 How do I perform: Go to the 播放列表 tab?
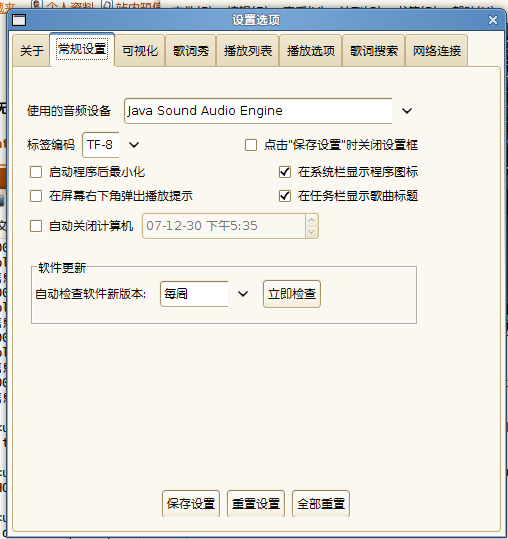point(248,51)
